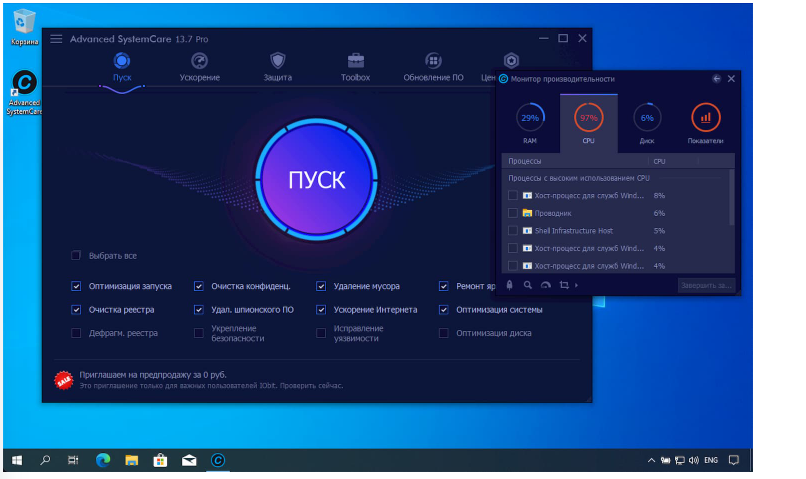Show the RAM 29% gauge tab
806x479 pixels.
click(x=530, y=124)
